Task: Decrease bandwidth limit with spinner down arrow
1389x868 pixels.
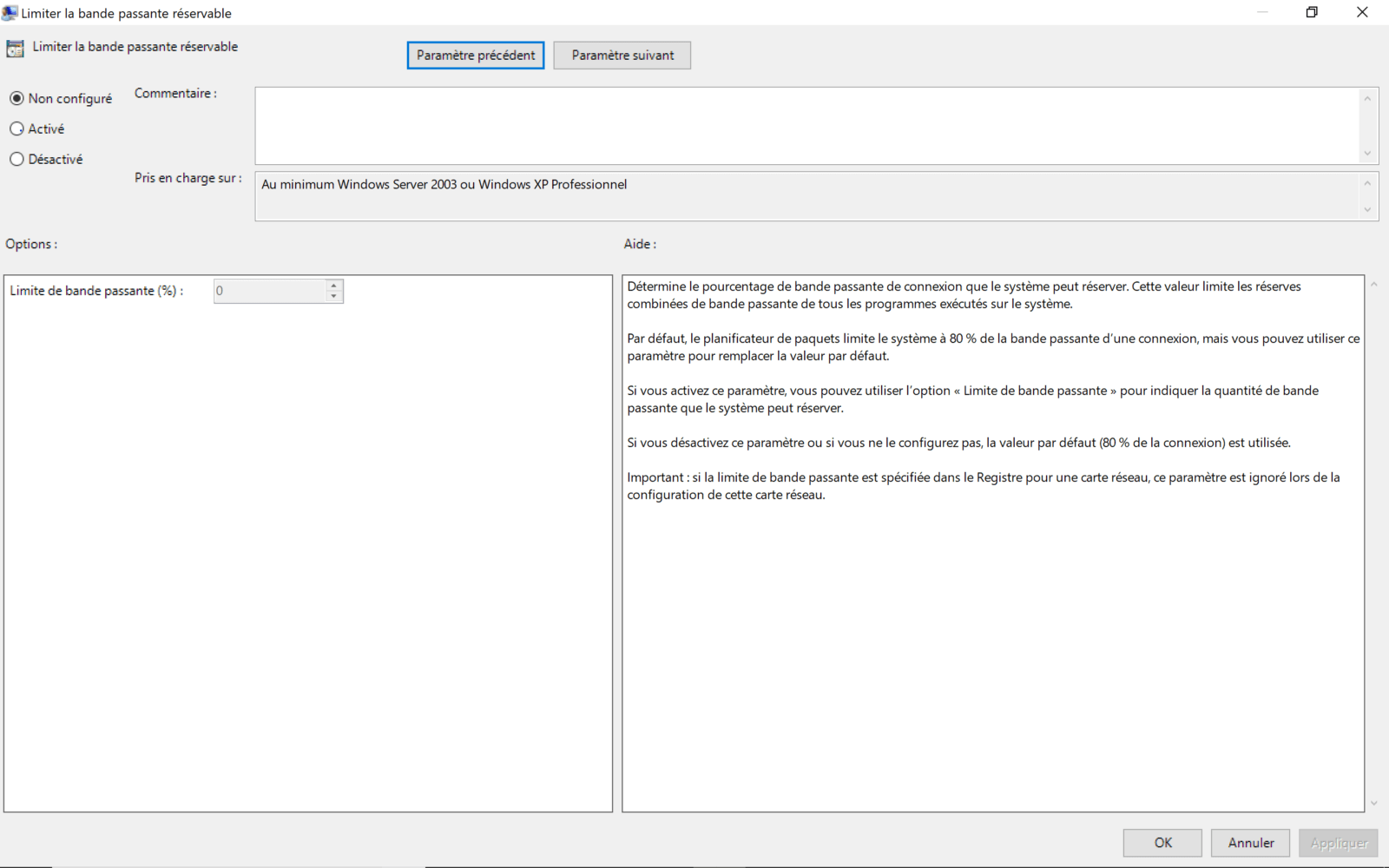Action: point(333,297)
